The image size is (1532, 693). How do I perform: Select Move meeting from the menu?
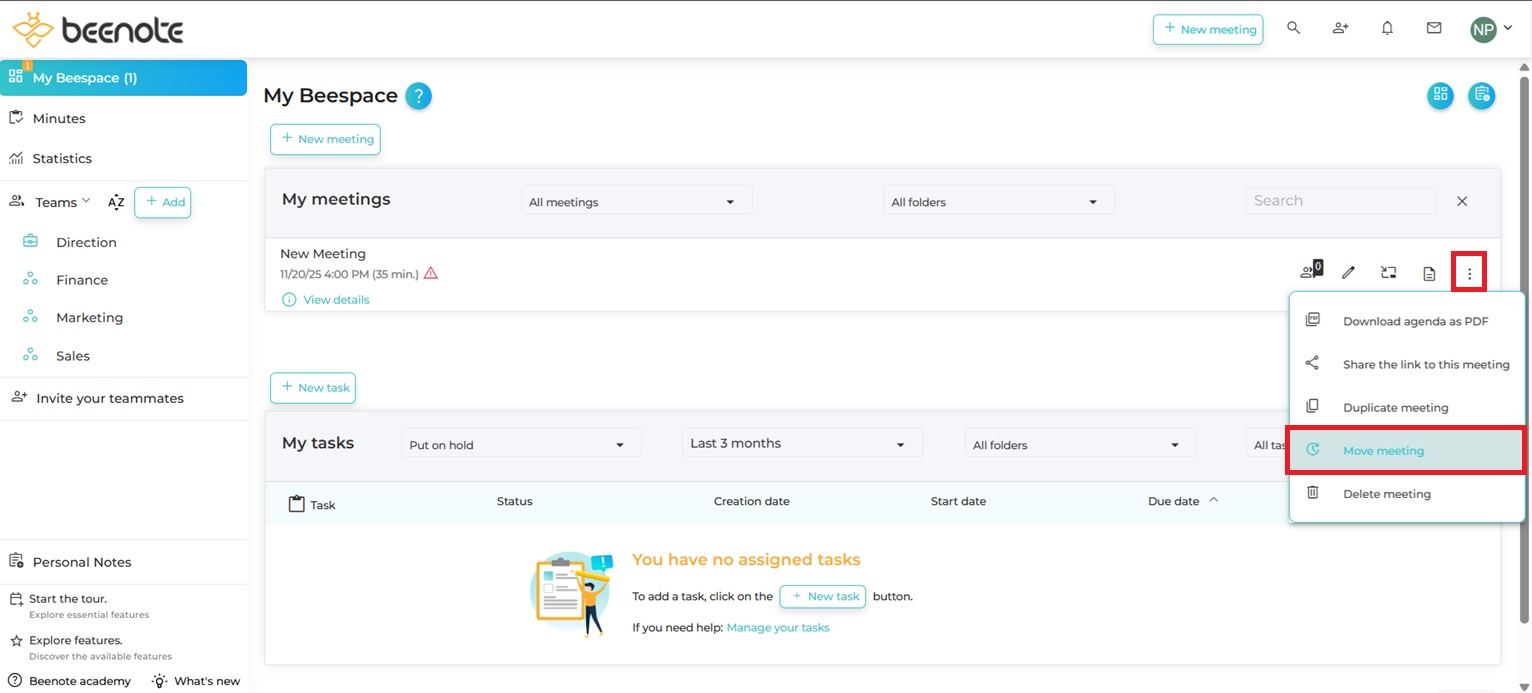click(x=1383, y=451)
